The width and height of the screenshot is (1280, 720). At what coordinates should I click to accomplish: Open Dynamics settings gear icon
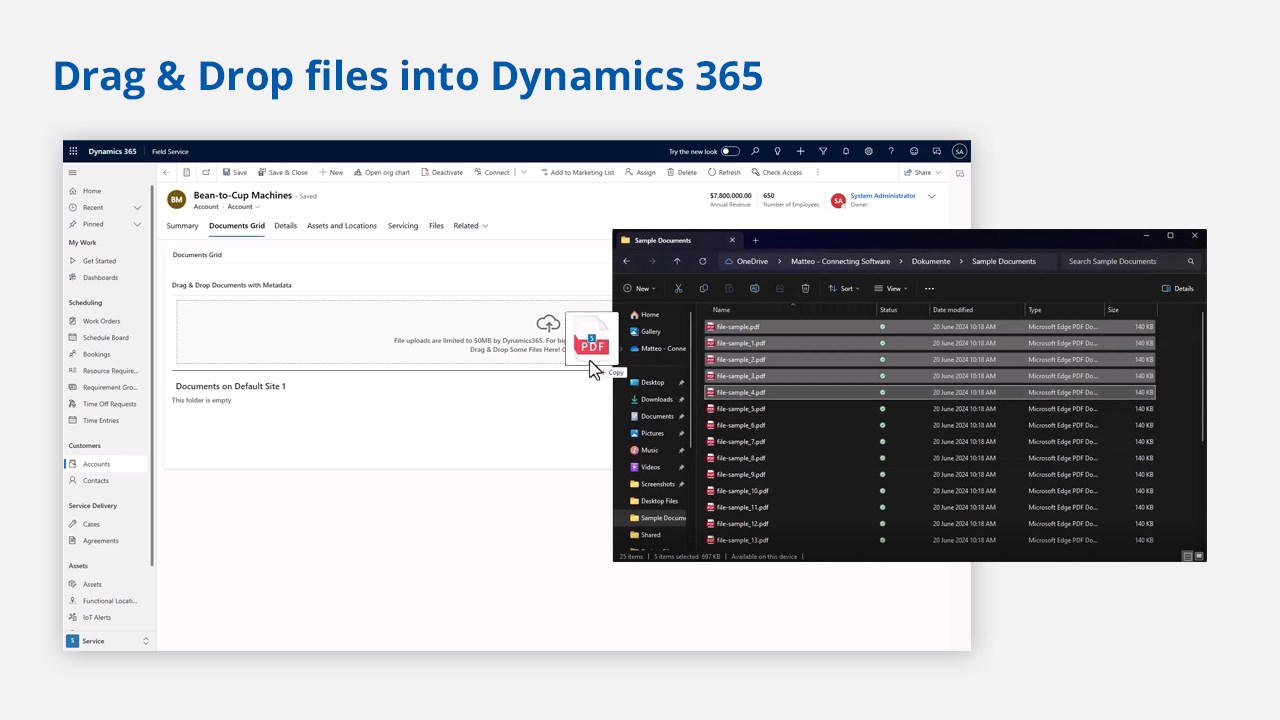(868, 151)
